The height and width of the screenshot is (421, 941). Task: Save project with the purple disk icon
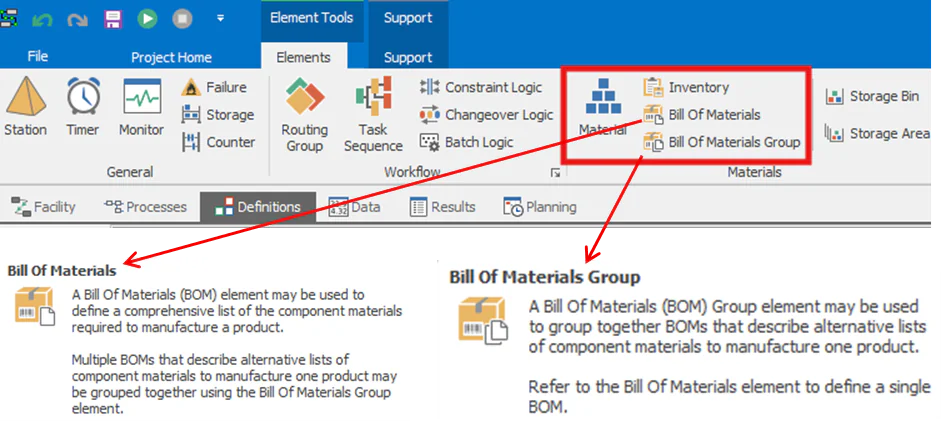[112, 19]
